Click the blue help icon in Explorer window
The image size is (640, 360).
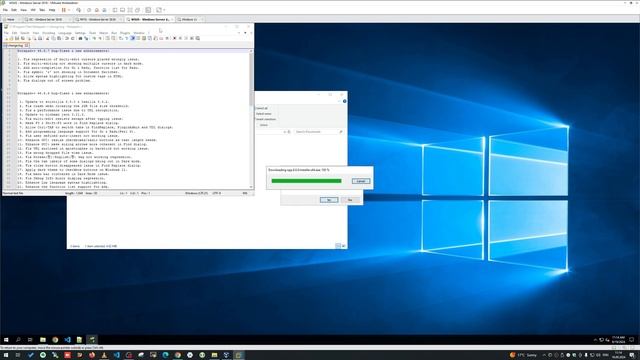coord(344,101)
